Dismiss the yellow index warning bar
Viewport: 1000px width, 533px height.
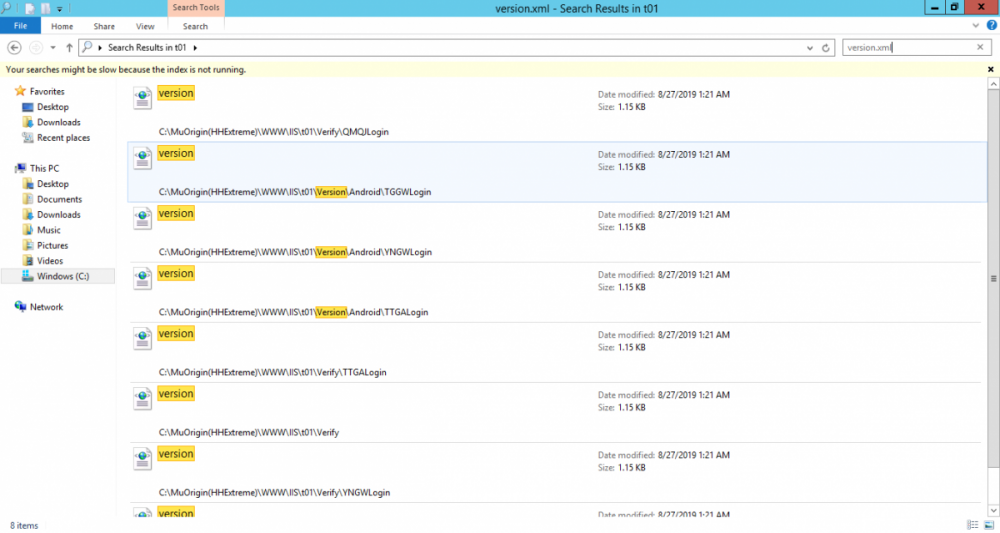pyautogui.click(x=990, y=69)
